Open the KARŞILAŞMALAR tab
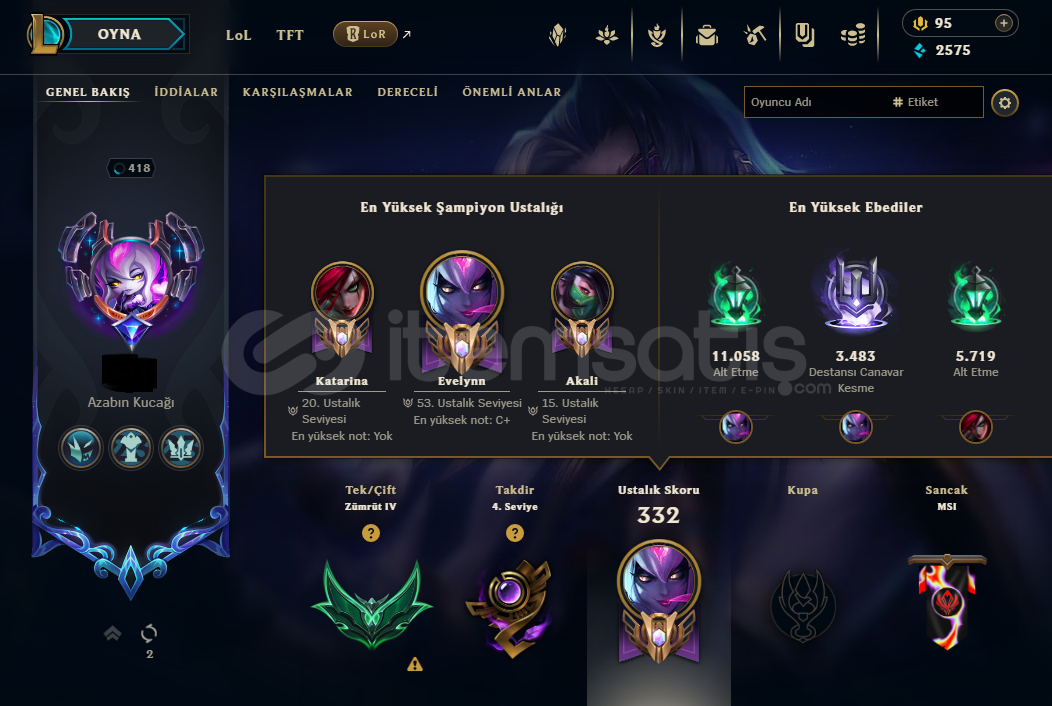 297,92
